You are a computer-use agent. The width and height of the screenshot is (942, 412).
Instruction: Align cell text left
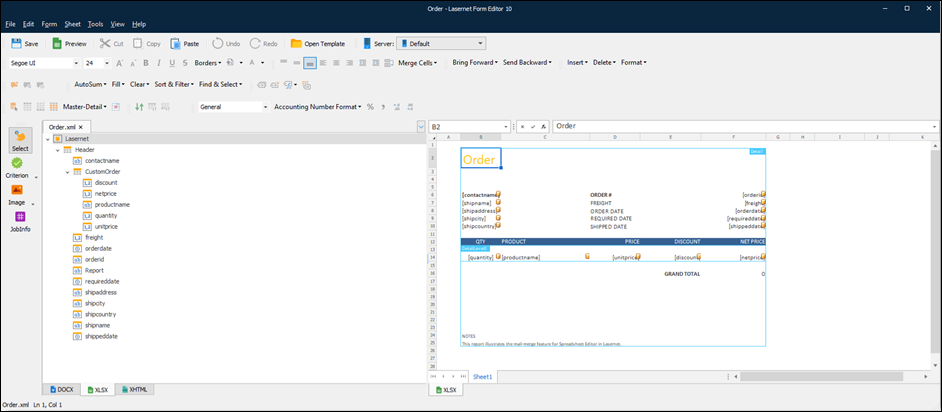click(323, 62)
